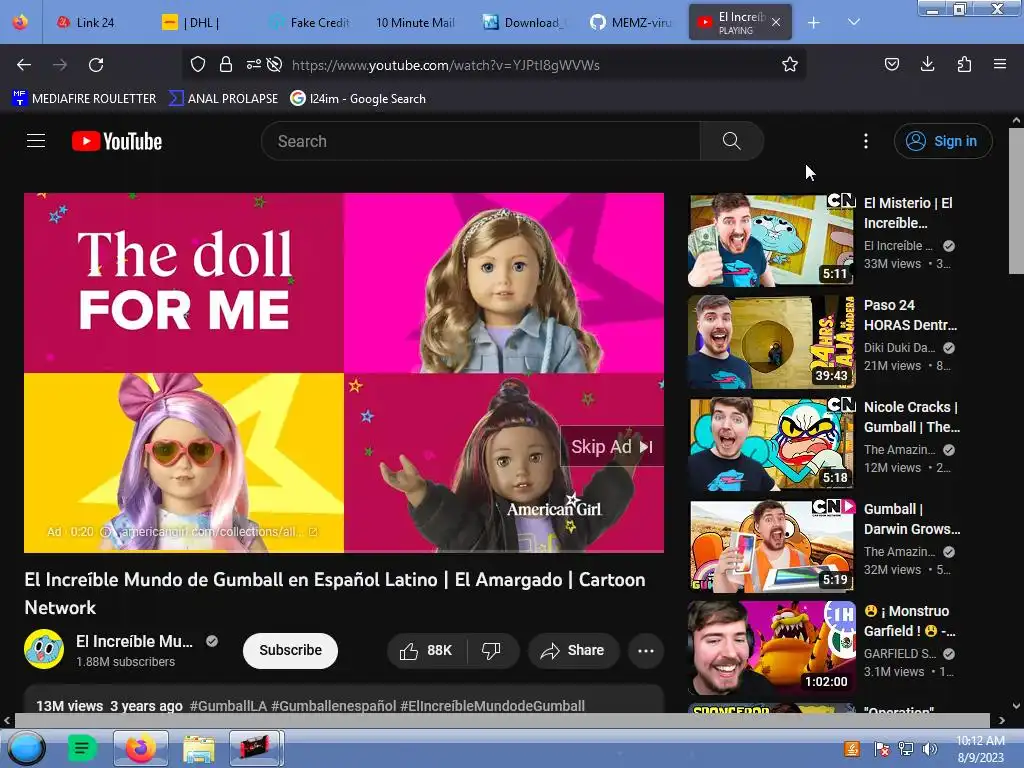
Task: Switch to the Link 24 tab
Action: point(95,22)
